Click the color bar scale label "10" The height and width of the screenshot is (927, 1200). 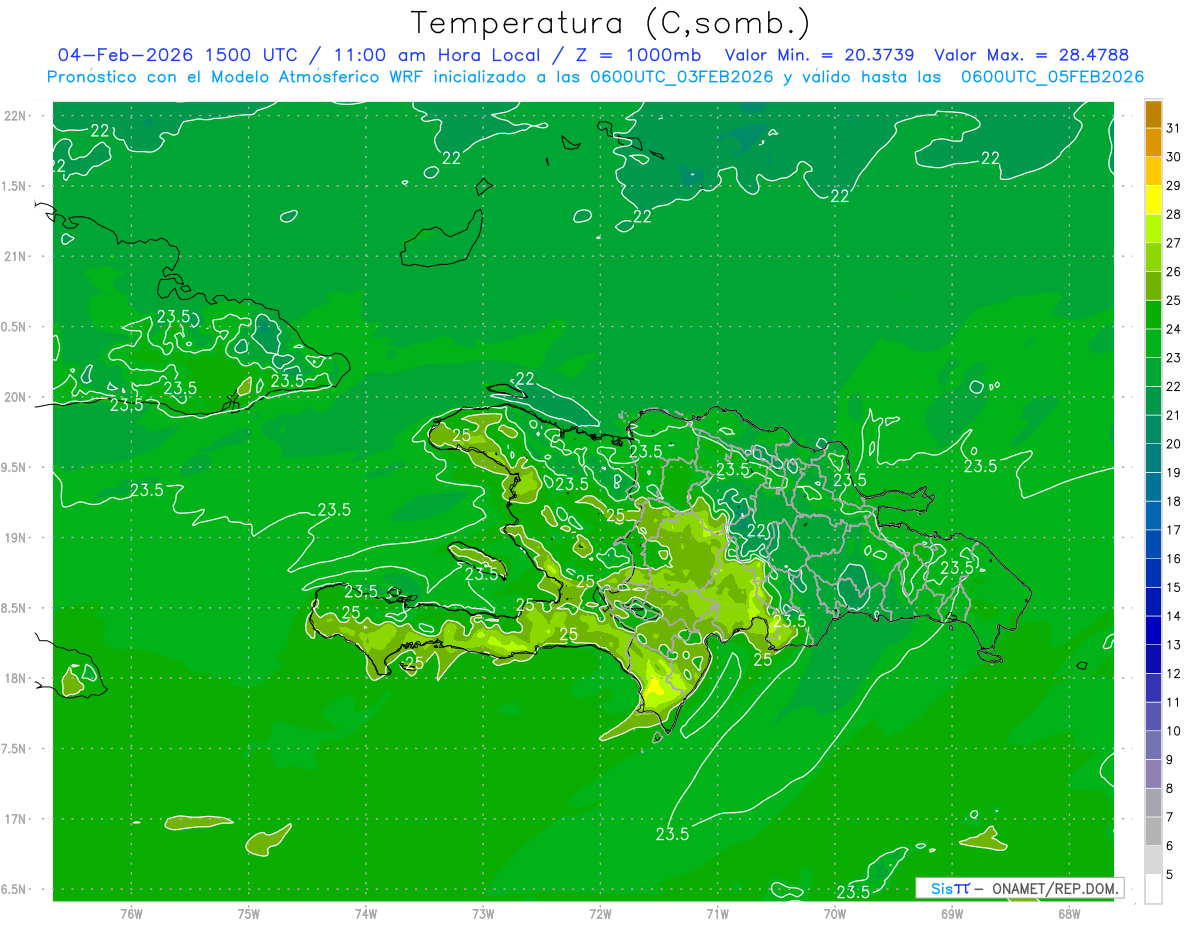click(1174, 731)
